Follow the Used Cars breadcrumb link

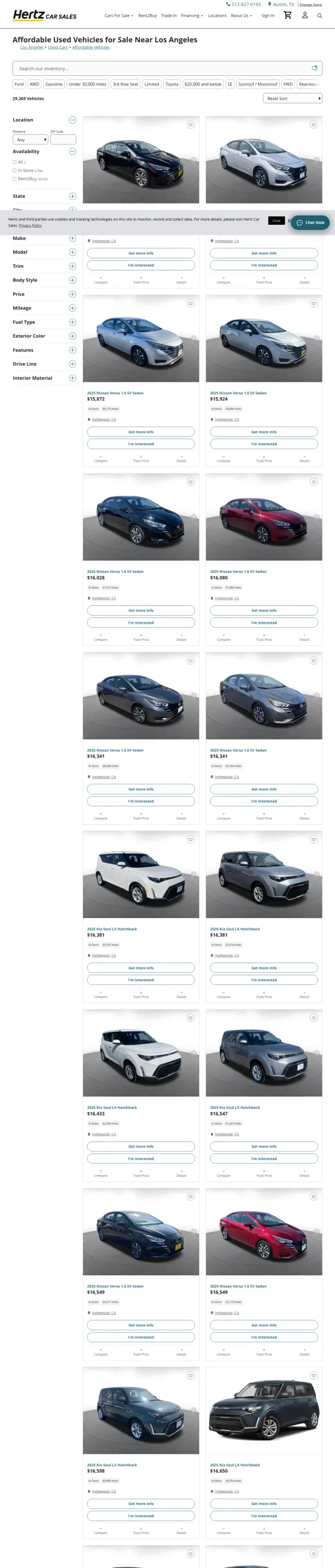pyautogui.click(x=58, y=47)
